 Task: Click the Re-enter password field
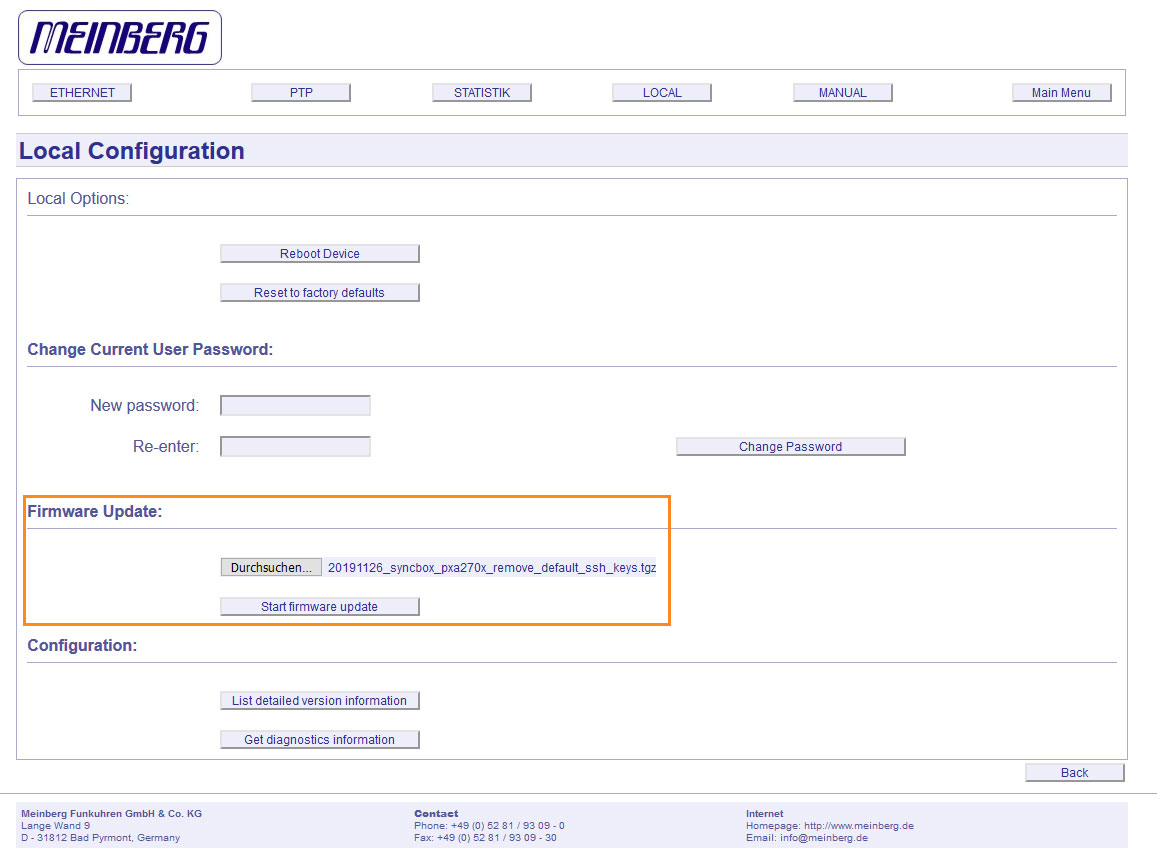click(295, 447)
